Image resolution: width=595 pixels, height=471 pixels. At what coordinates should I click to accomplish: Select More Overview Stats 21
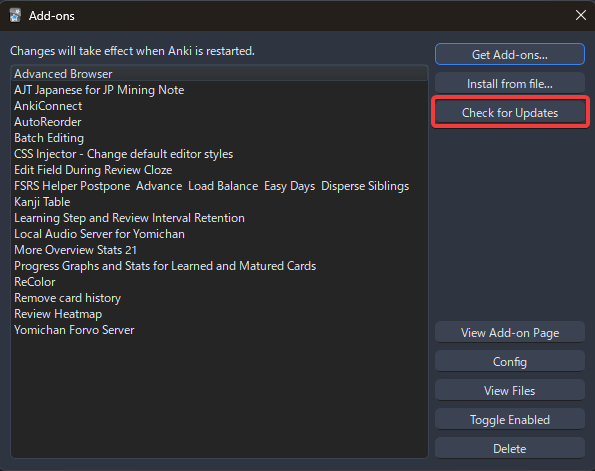(219, 250)
